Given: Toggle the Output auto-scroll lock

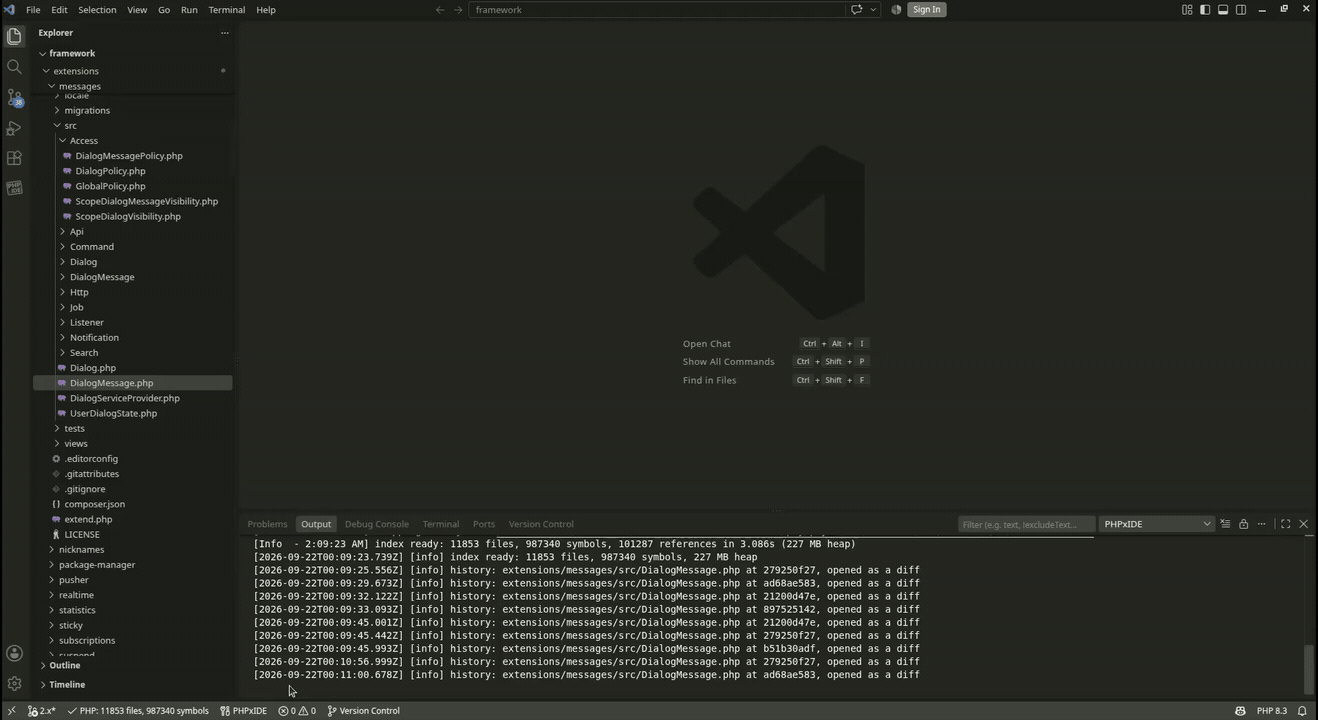Looking at the screenshot, I should tap(1243, 524).
